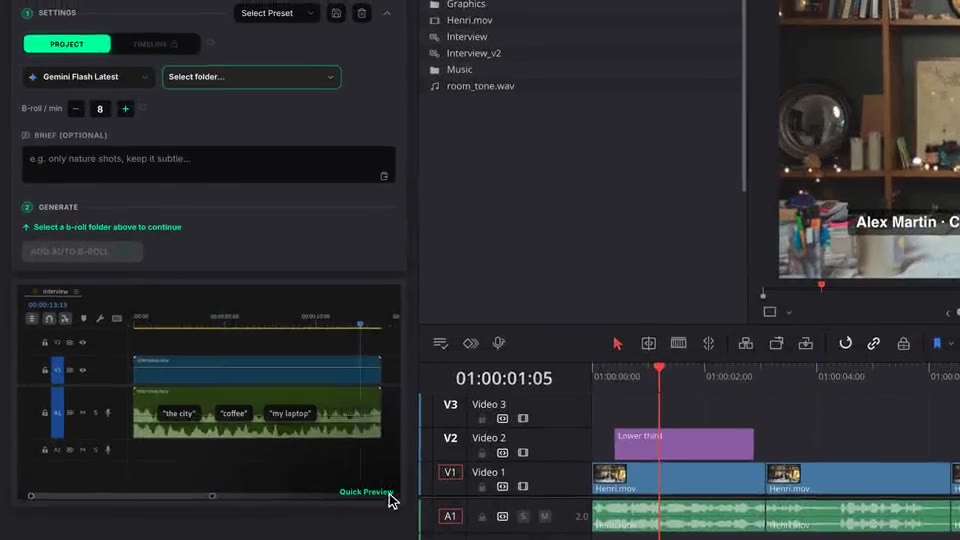Click the blue flag icon
The height and width of the screenshot is (540, 960).
click(x=937, y=343)
